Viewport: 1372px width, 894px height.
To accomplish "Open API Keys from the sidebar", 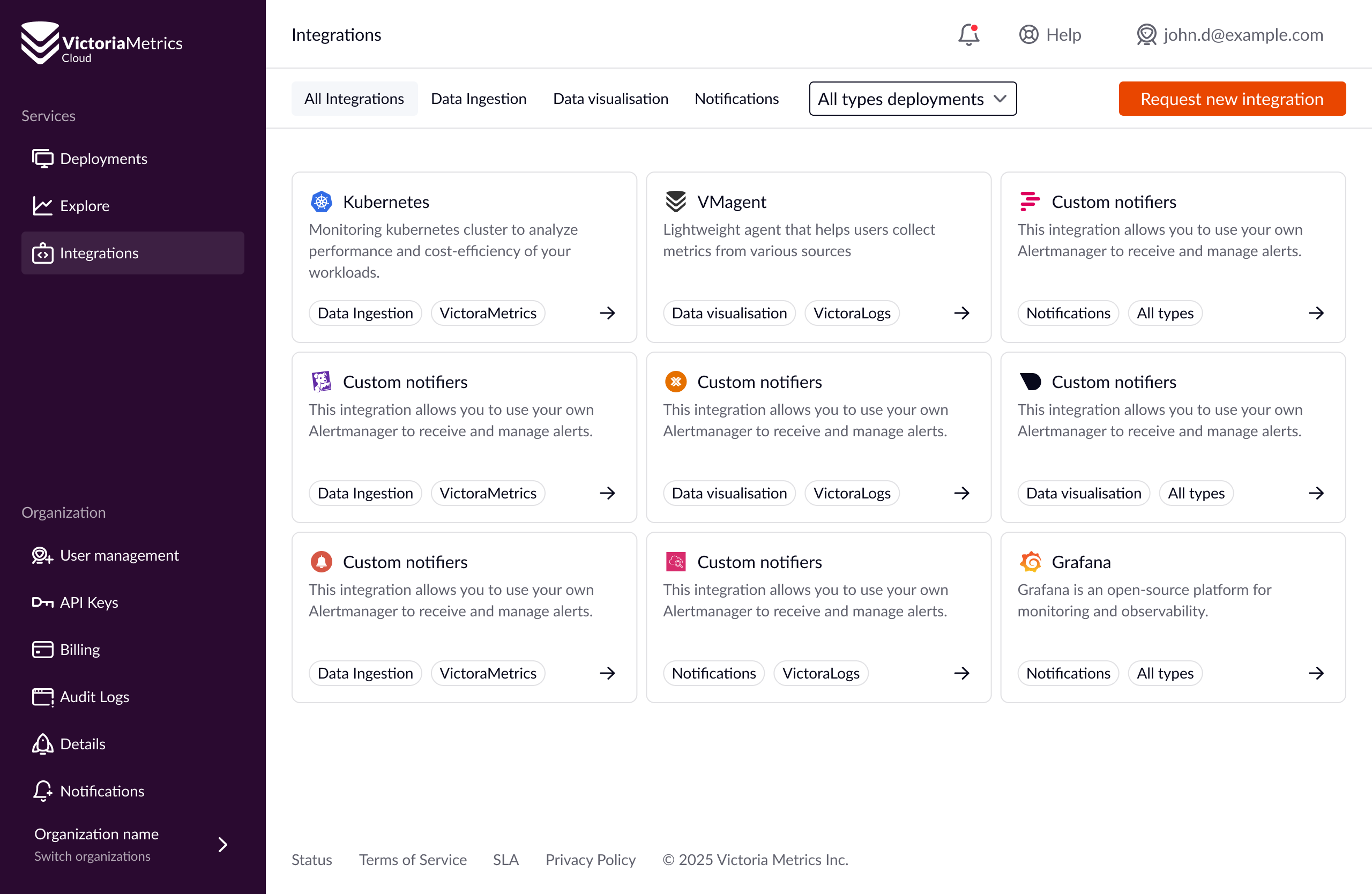I will point(89,602).
